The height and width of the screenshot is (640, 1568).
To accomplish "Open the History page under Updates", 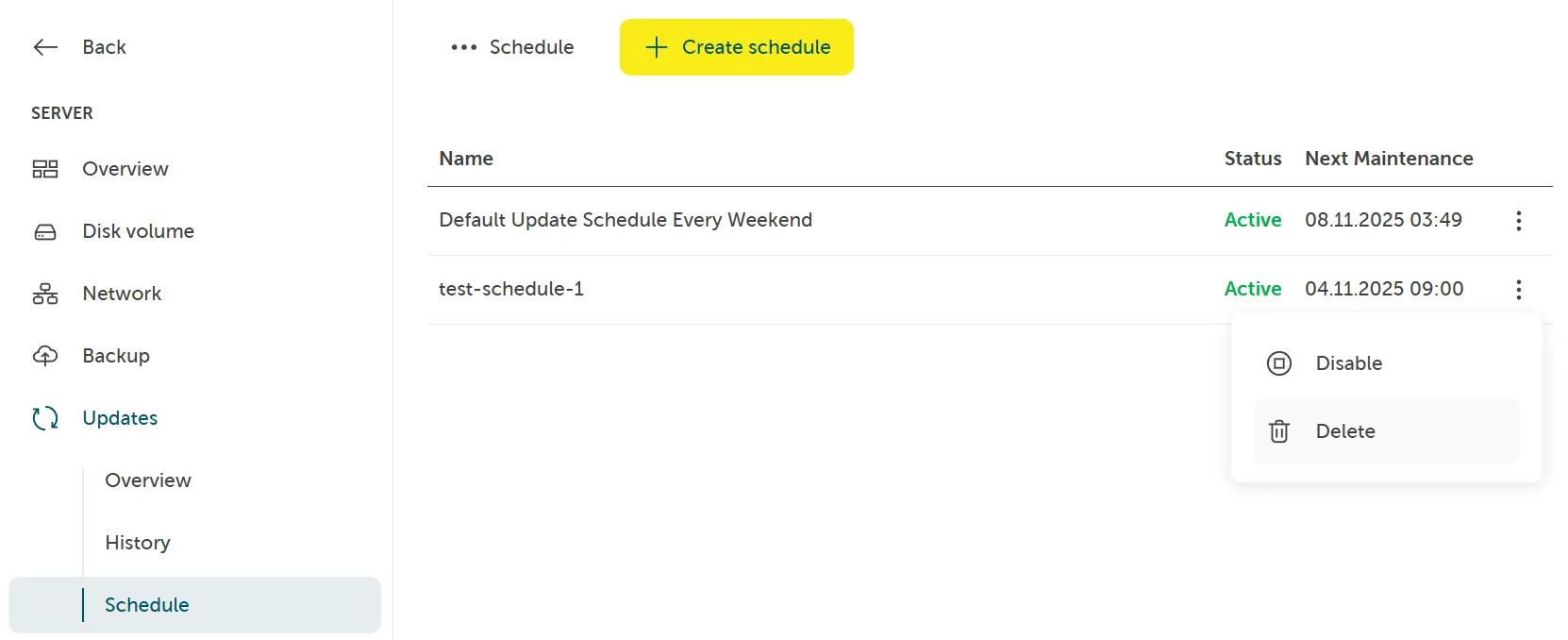I will point(138,542).
